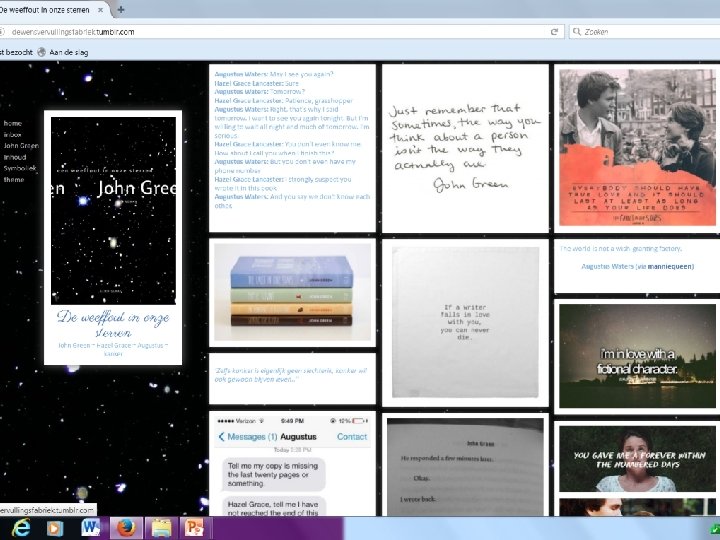Open the Symboliek menu link

tap(20, 169)
